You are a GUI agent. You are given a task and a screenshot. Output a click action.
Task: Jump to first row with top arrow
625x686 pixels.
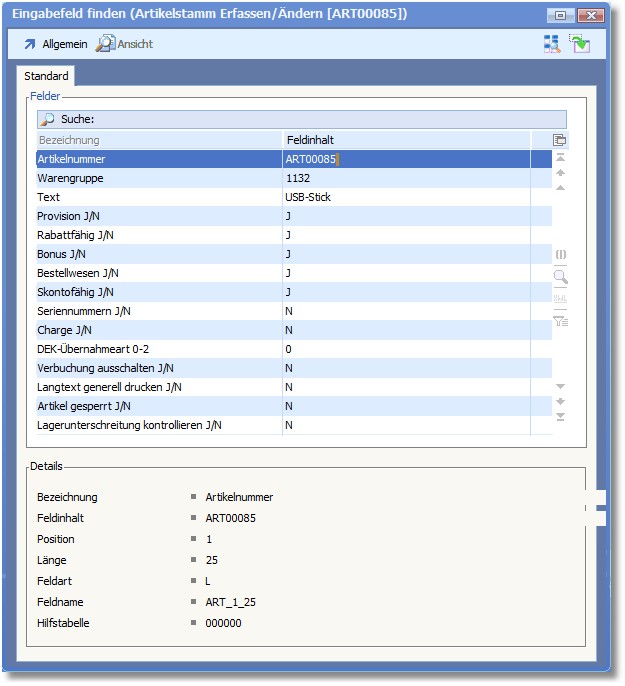(x=560, y=158)
